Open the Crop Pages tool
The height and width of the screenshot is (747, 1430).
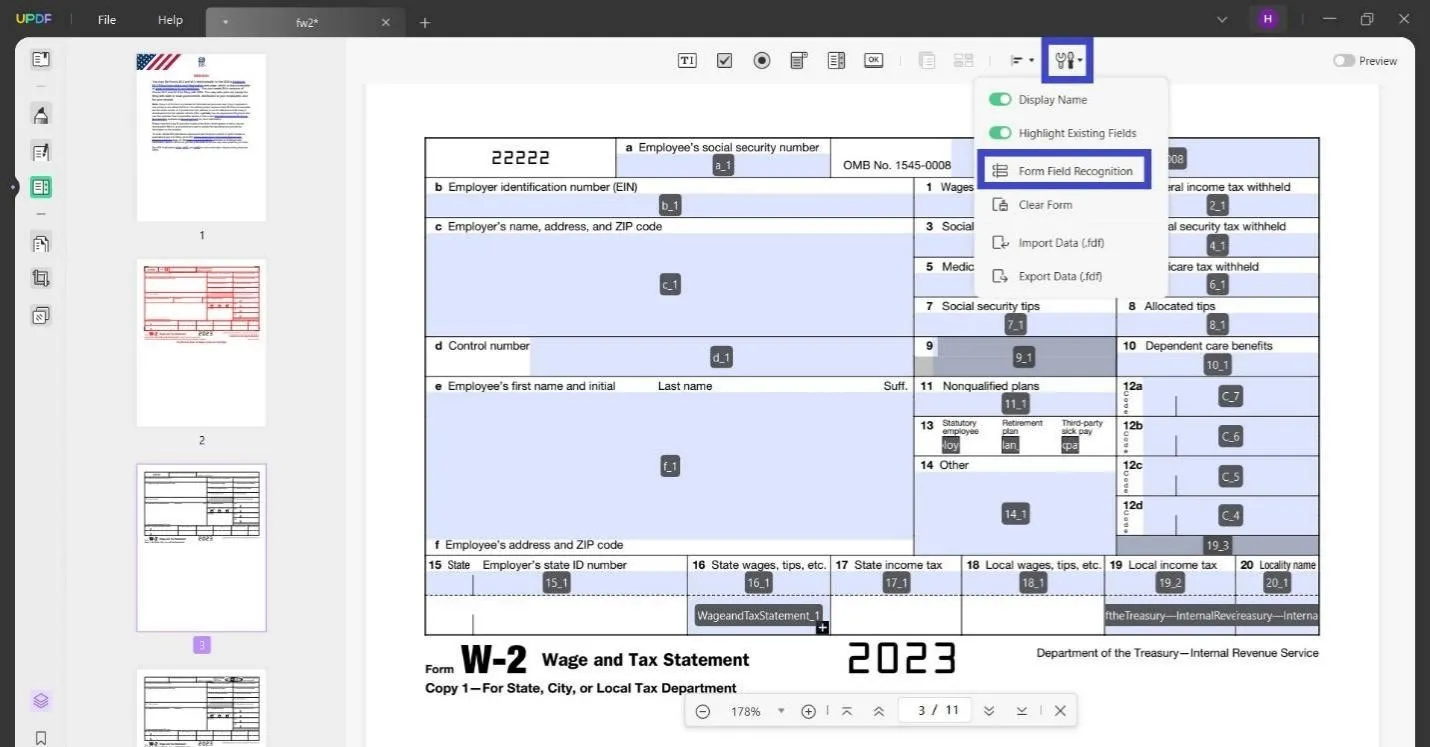(x=41, y=279)
